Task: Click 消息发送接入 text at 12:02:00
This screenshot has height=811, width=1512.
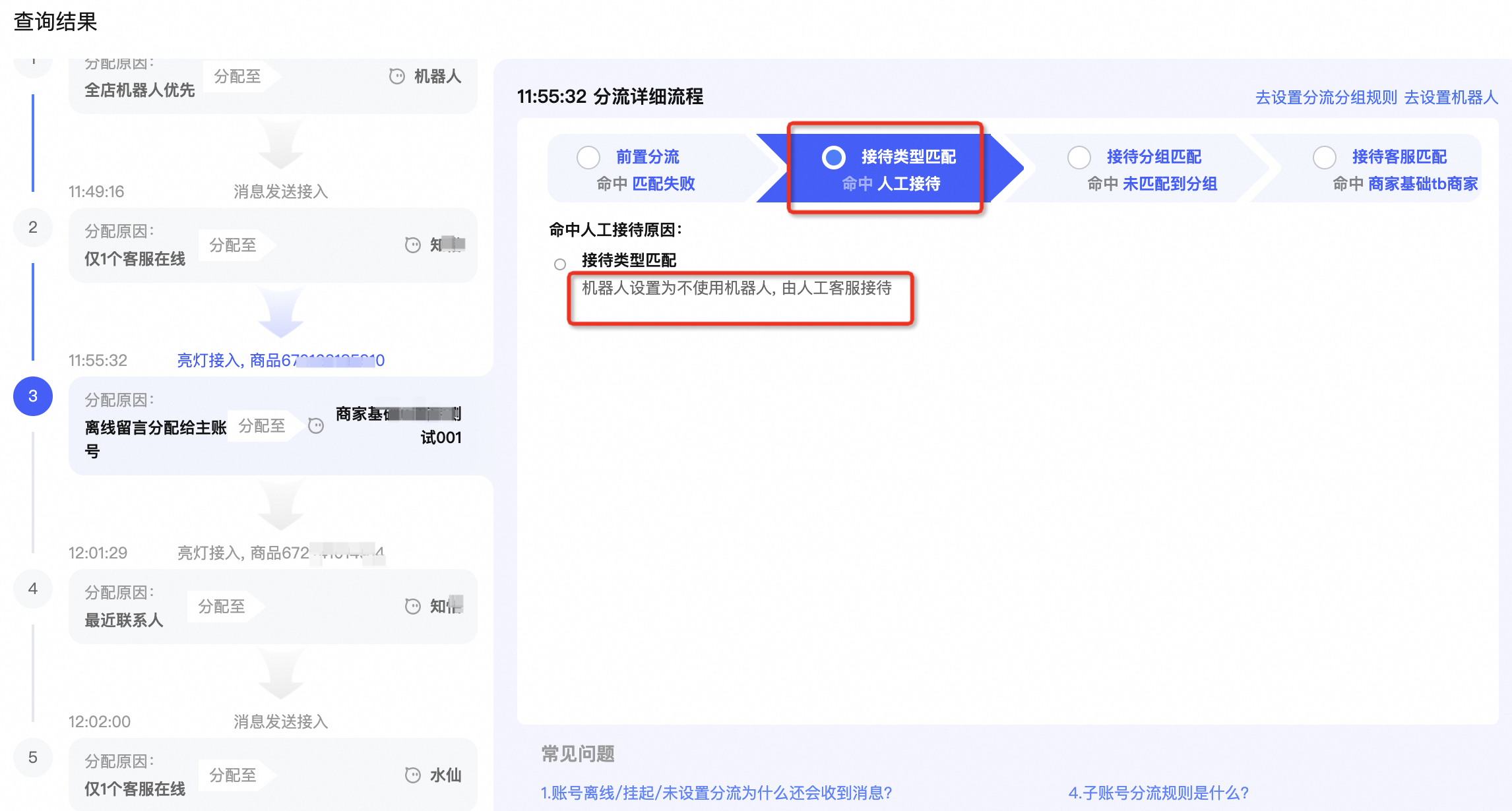Action: pos(281,722)
